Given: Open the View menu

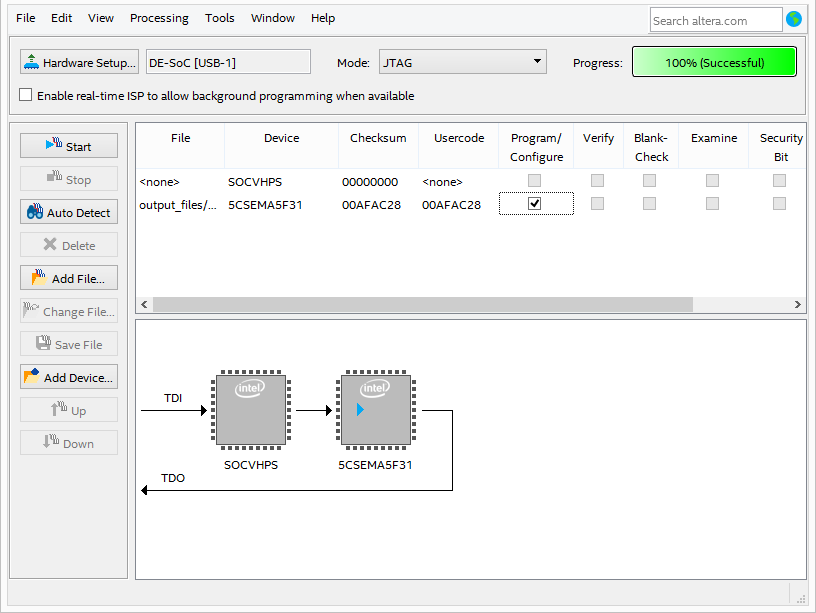Looking at the screenshot, I should (x=100, y=18).
